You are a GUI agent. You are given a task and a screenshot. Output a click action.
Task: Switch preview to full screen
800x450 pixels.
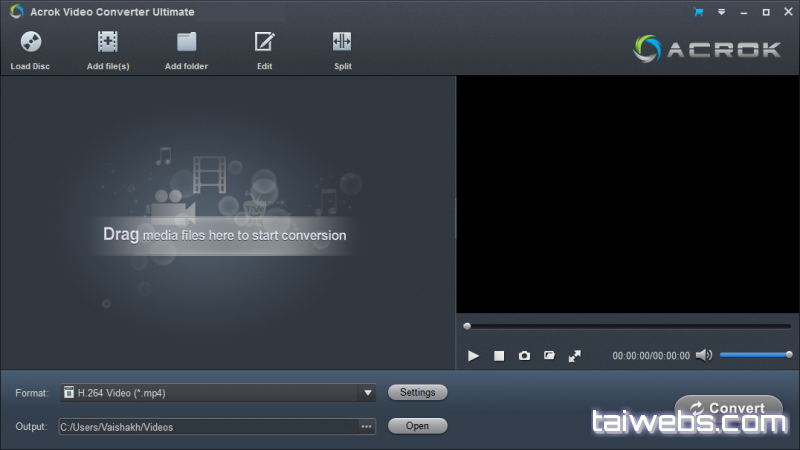[x=574, y=356]
